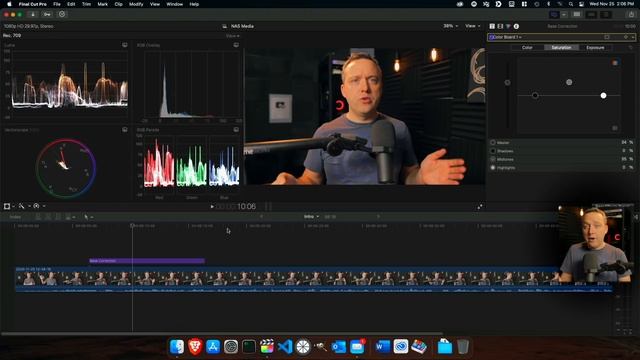
Task: Open Microsoft Word from the Dock
Action: click(x=382, y=347)
